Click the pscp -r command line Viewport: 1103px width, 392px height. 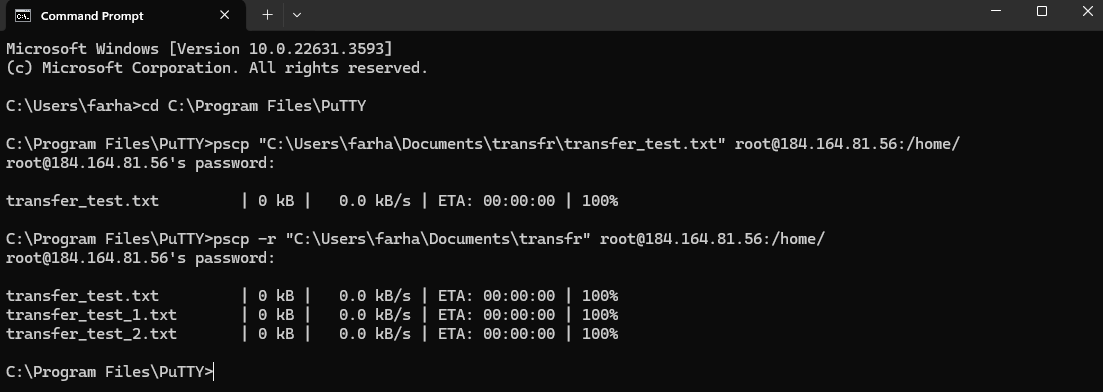coord(415,239)
